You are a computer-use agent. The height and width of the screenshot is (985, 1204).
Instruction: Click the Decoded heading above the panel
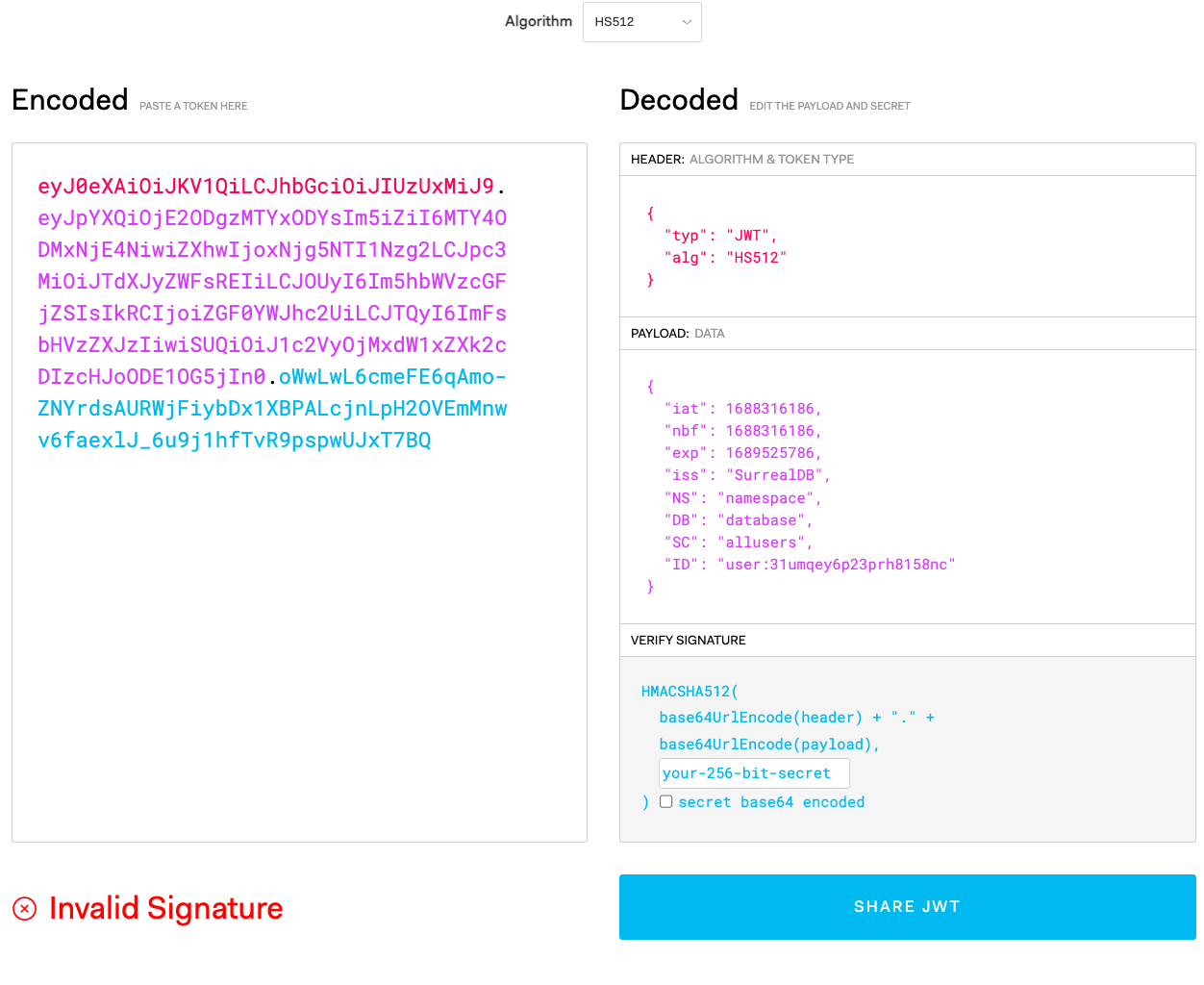point(679,99)
